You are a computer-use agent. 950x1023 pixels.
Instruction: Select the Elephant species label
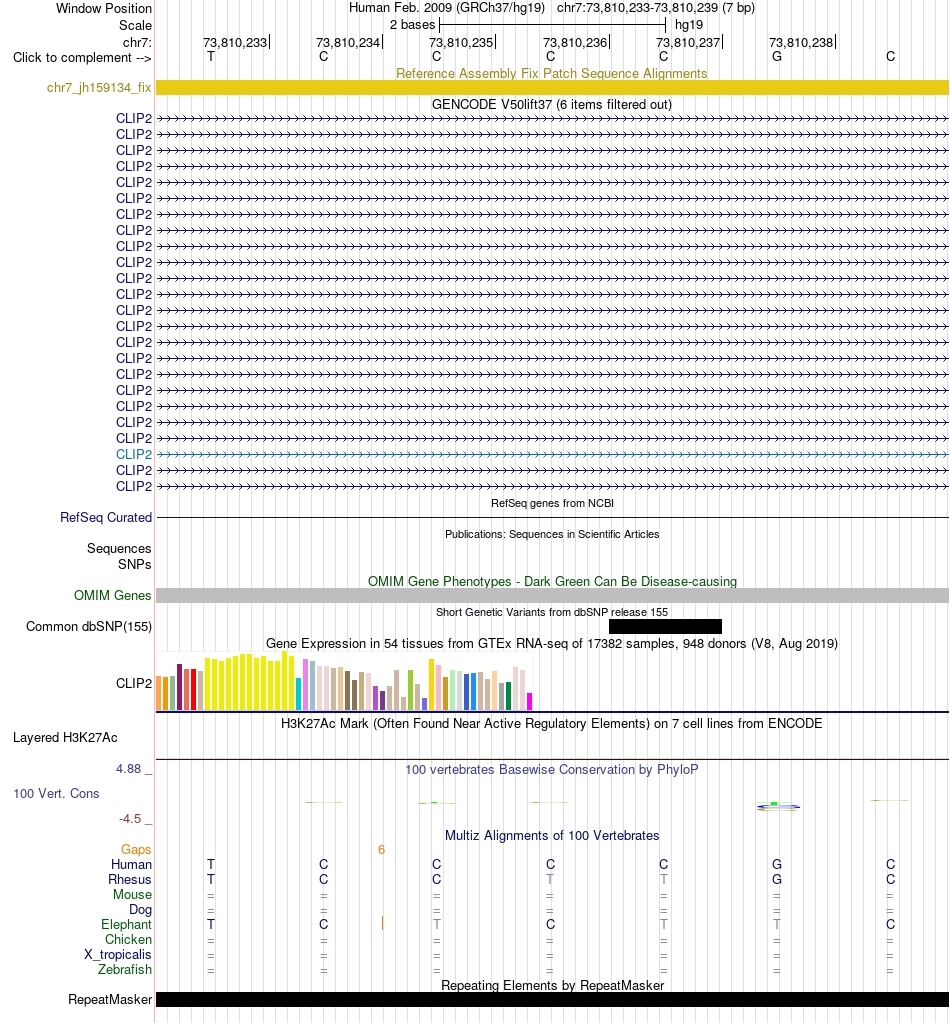[127, 924]
